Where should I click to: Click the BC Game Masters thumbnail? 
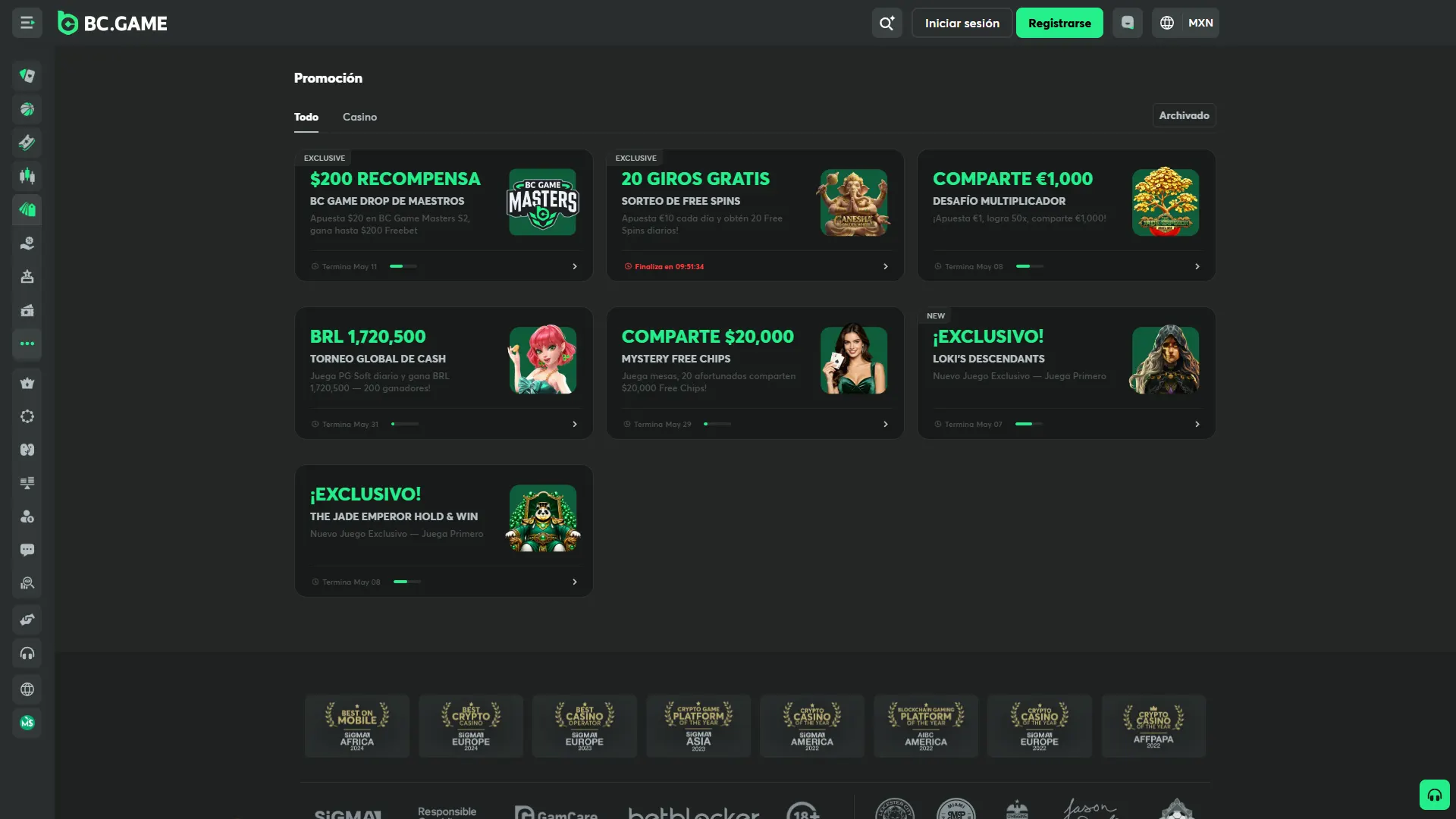(x=543, y=202)
